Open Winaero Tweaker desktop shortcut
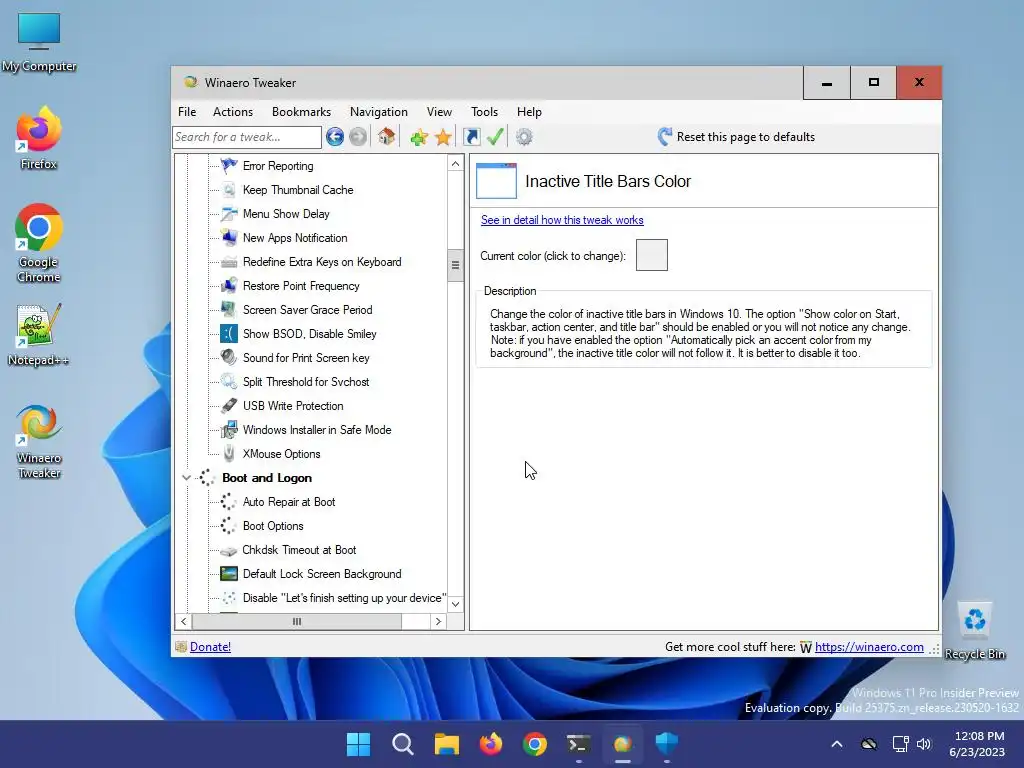The height and width of the screenshot is (768, 1024). (x=39, y=441)
